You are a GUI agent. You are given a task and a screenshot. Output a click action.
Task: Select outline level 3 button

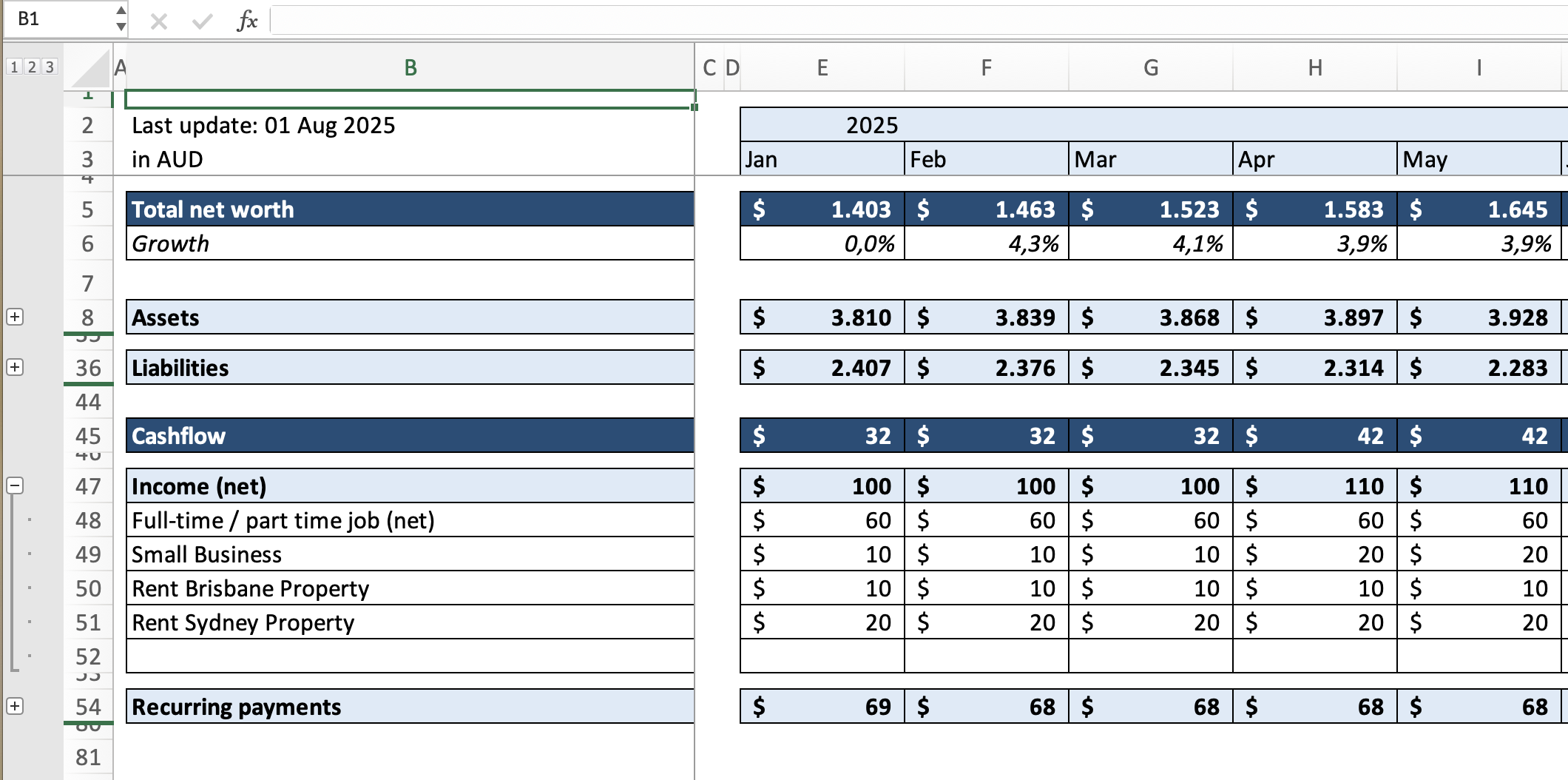pyautogui.click(x=49, y=67)
